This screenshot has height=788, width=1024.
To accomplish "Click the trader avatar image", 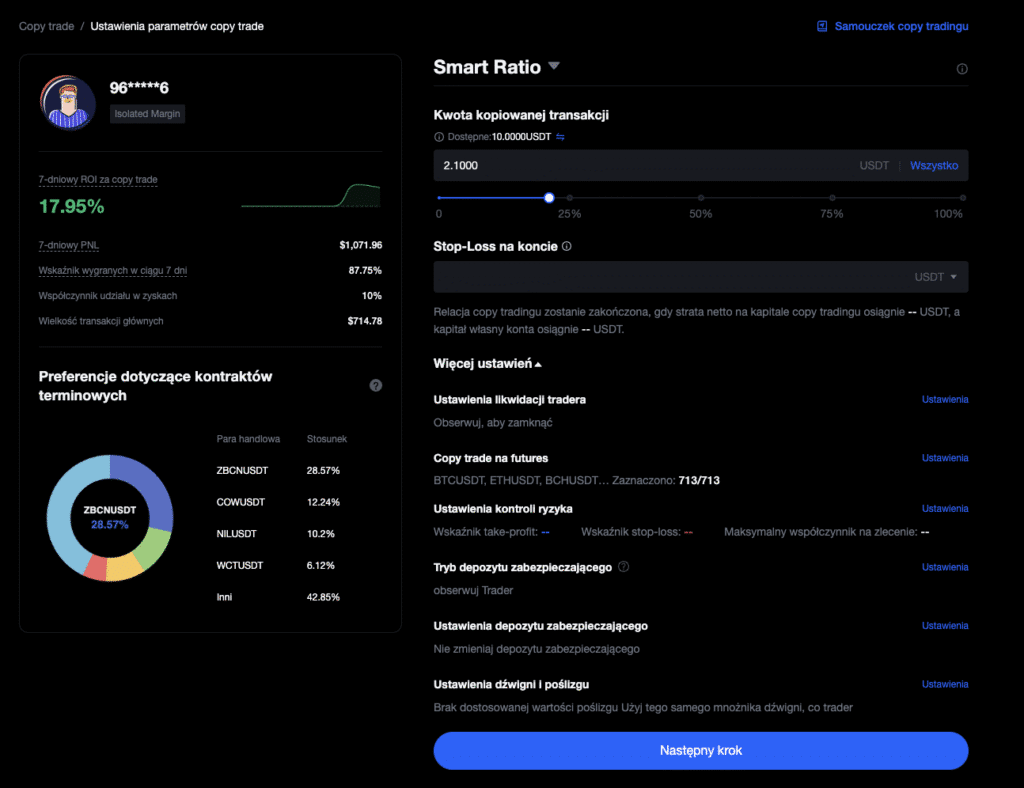I will click(x=68, y=102).
